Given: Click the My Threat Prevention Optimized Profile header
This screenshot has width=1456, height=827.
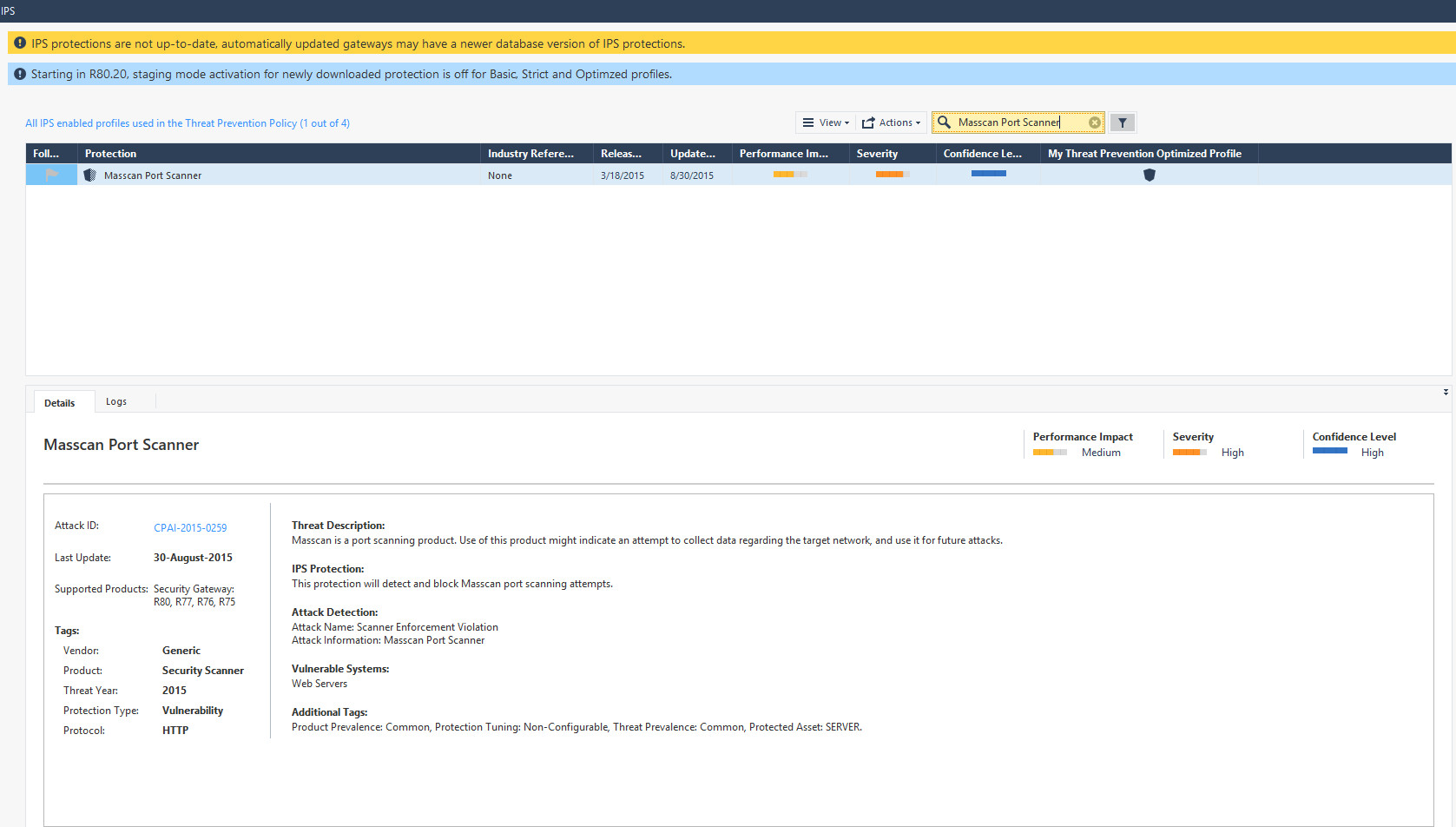Looking at the screenshot, I should (x=1149, y=153).
